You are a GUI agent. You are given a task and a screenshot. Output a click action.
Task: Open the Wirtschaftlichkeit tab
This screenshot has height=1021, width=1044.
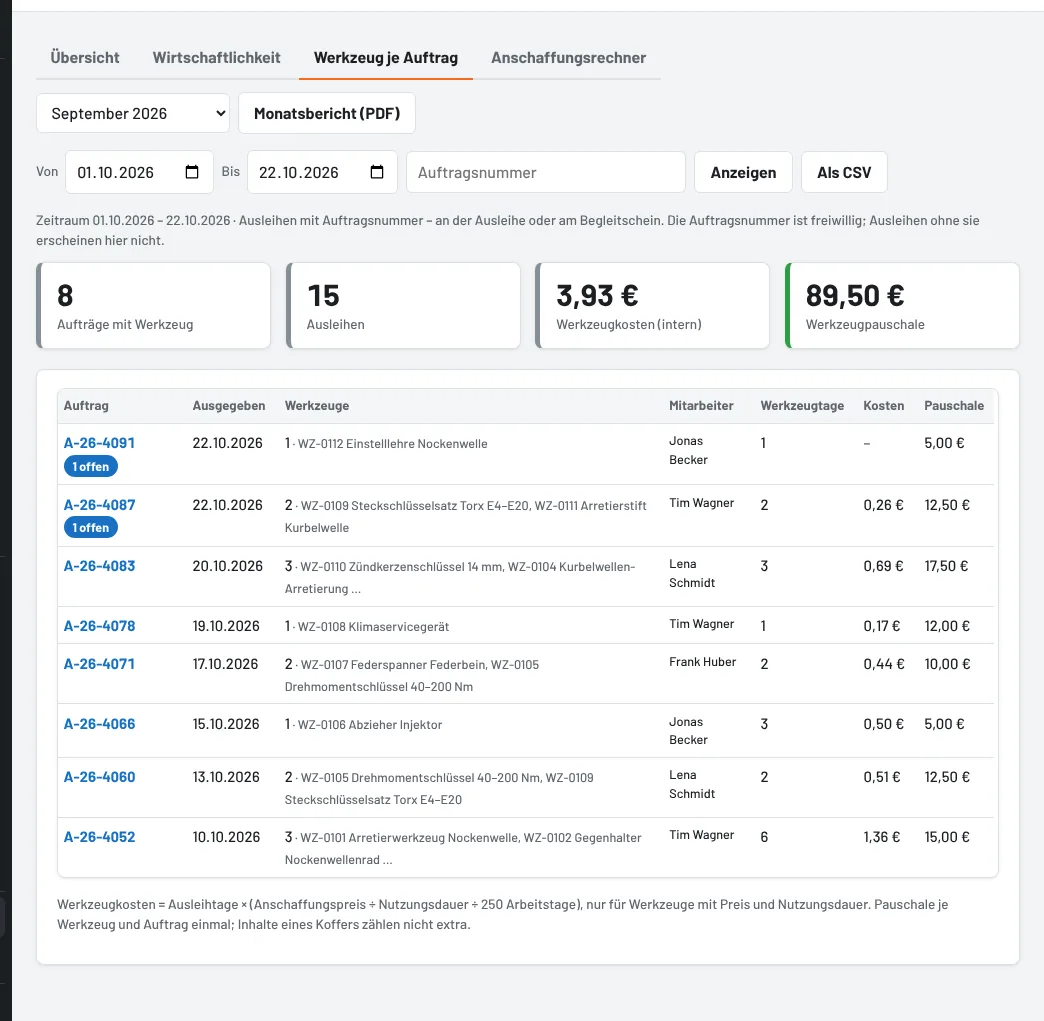click(x=216, y=58)
